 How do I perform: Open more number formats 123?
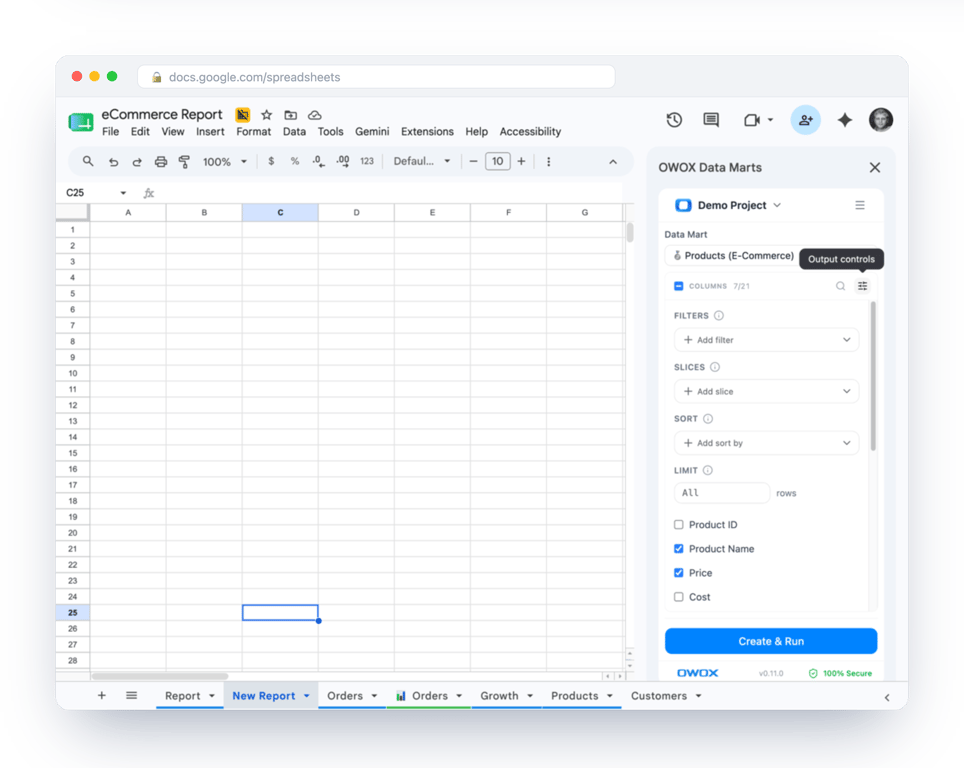click(x=367, y=161)
